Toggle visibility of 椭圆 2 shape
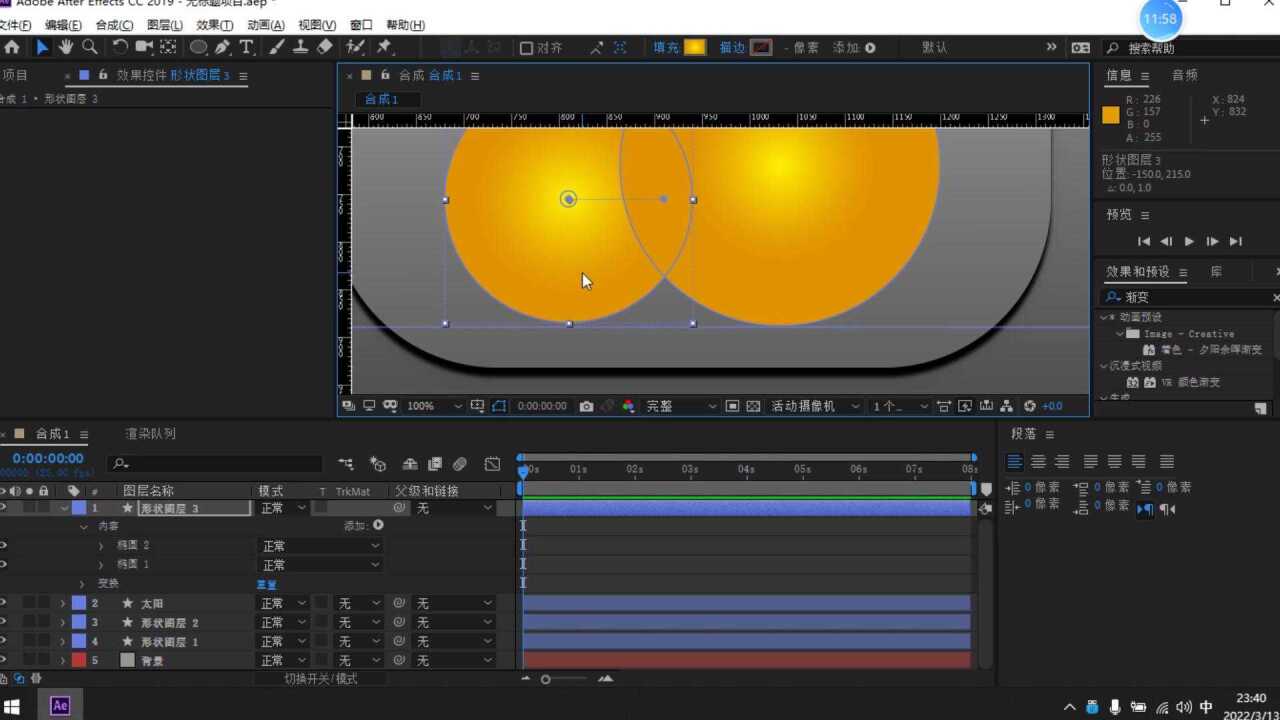Image resolution: width=1280 pixels, height=720 pixels. pyautogui.click(x=4, y=546)
